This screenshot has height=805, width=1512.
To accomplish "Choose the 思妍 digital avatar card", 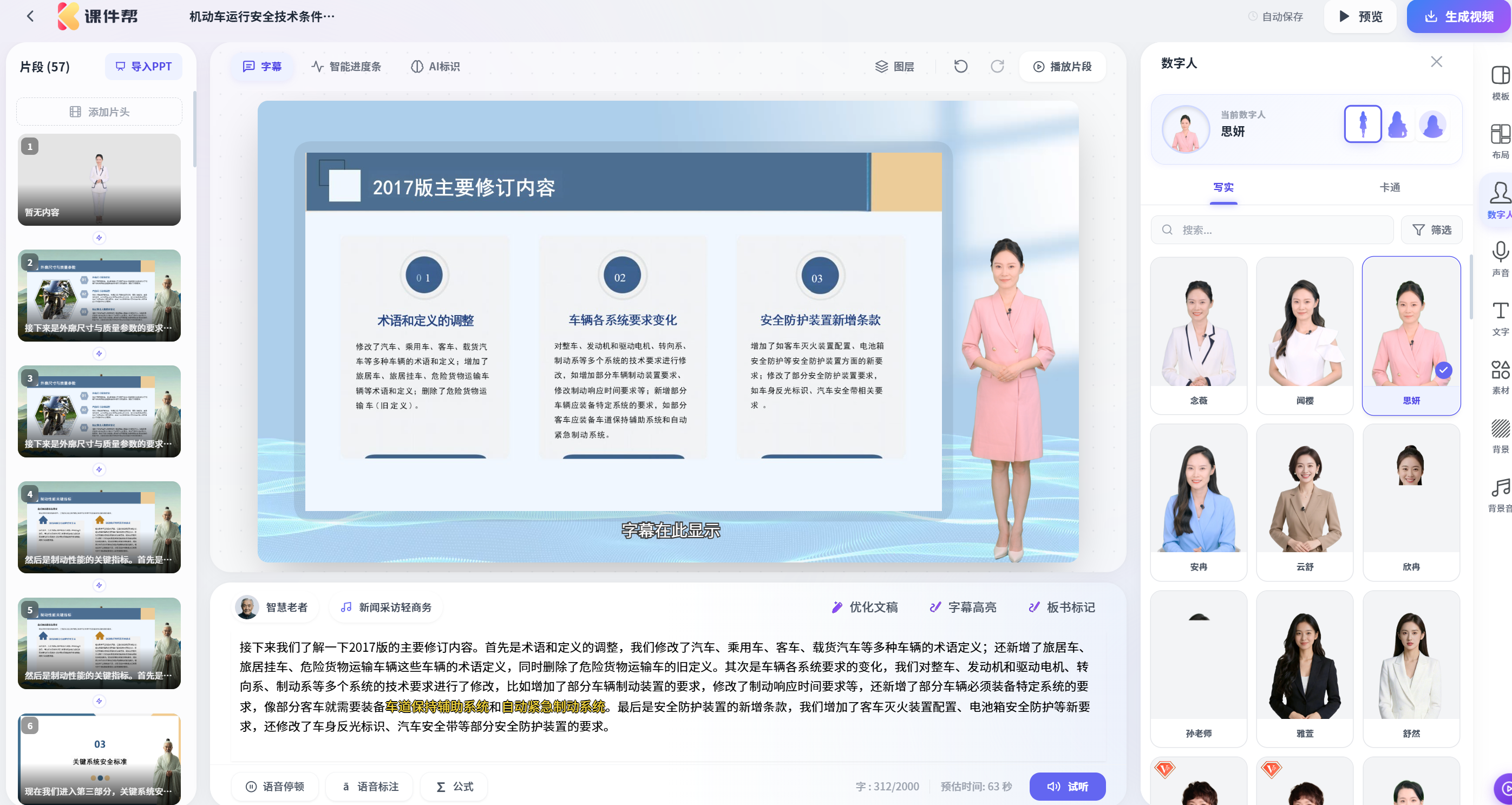I will pos(1411,335).
